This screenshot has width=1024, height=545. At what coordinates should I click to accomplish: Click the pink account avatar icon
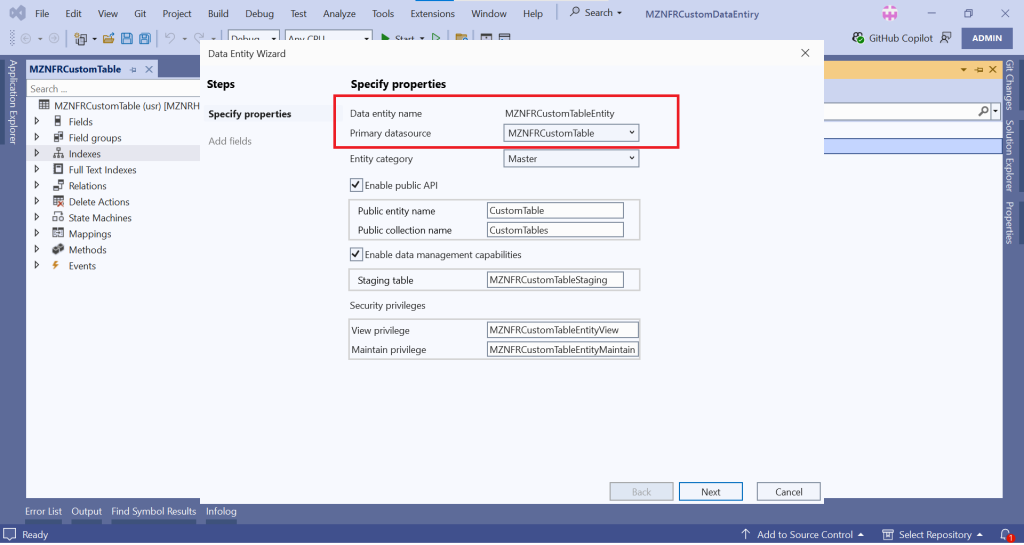889,13
